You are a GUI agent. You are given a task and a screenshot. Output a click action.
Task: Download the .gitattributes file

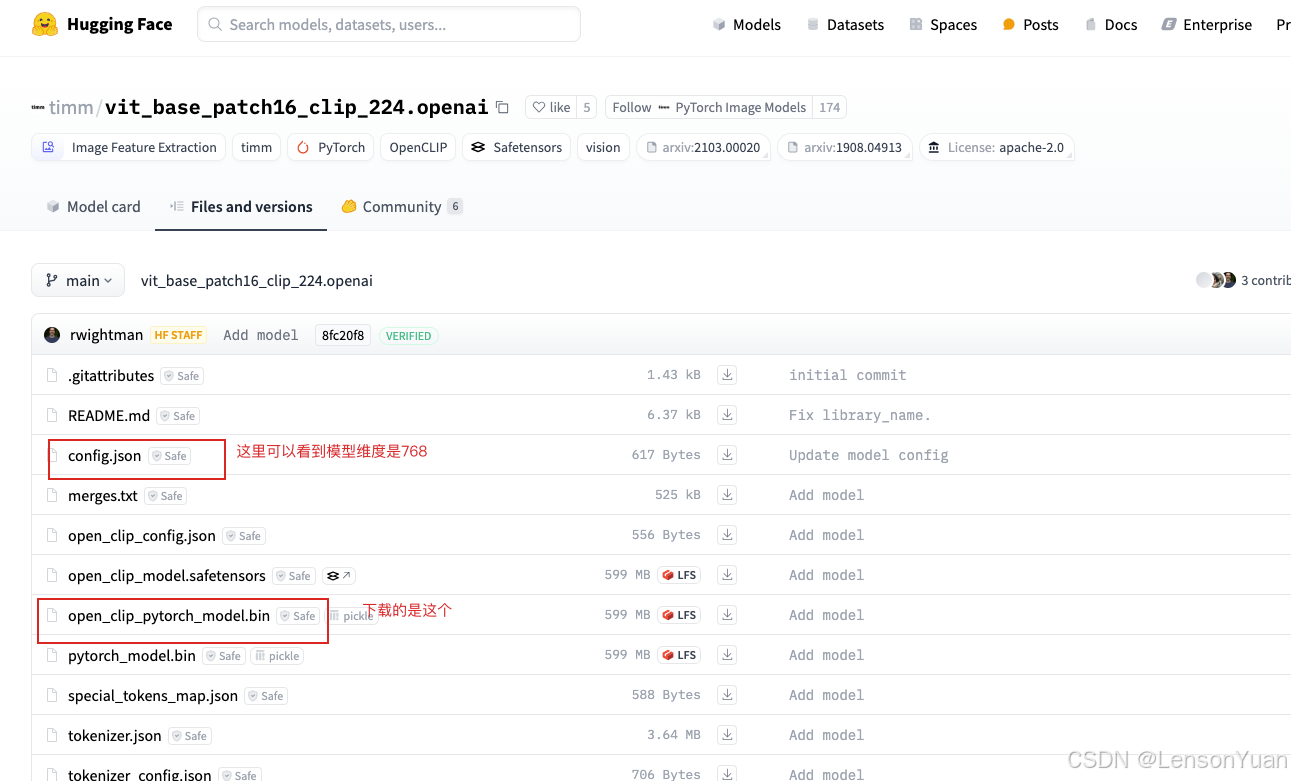(x=728, y=375)
